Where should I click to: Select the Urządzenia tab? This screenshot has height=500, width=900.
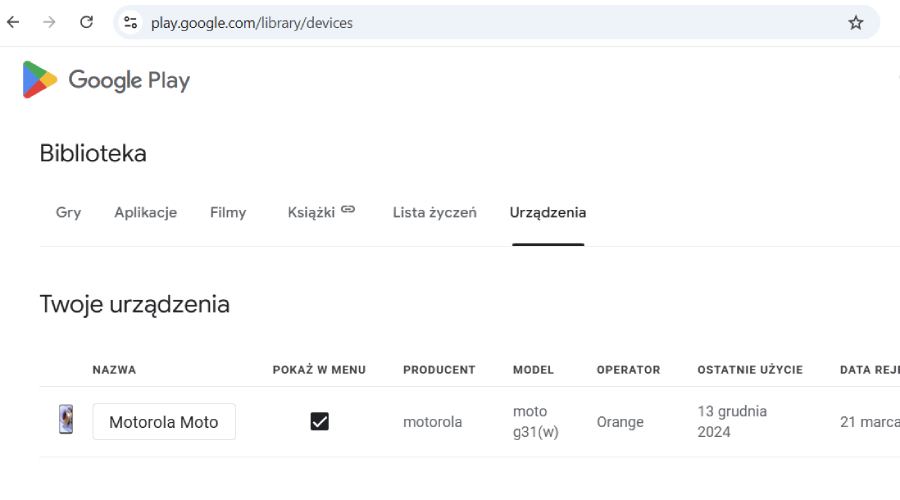point(548,212)
